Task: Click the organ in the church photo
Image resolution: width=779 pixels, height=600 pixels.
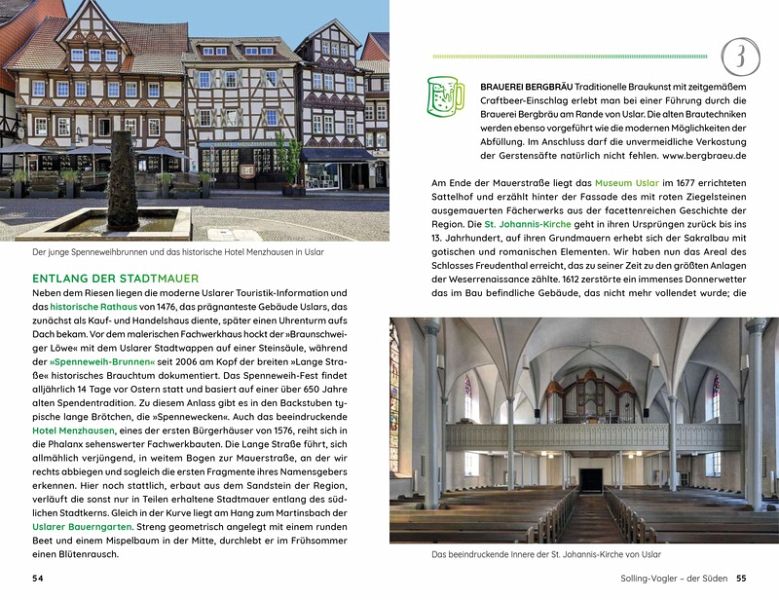Action: [x=587, y=395]
